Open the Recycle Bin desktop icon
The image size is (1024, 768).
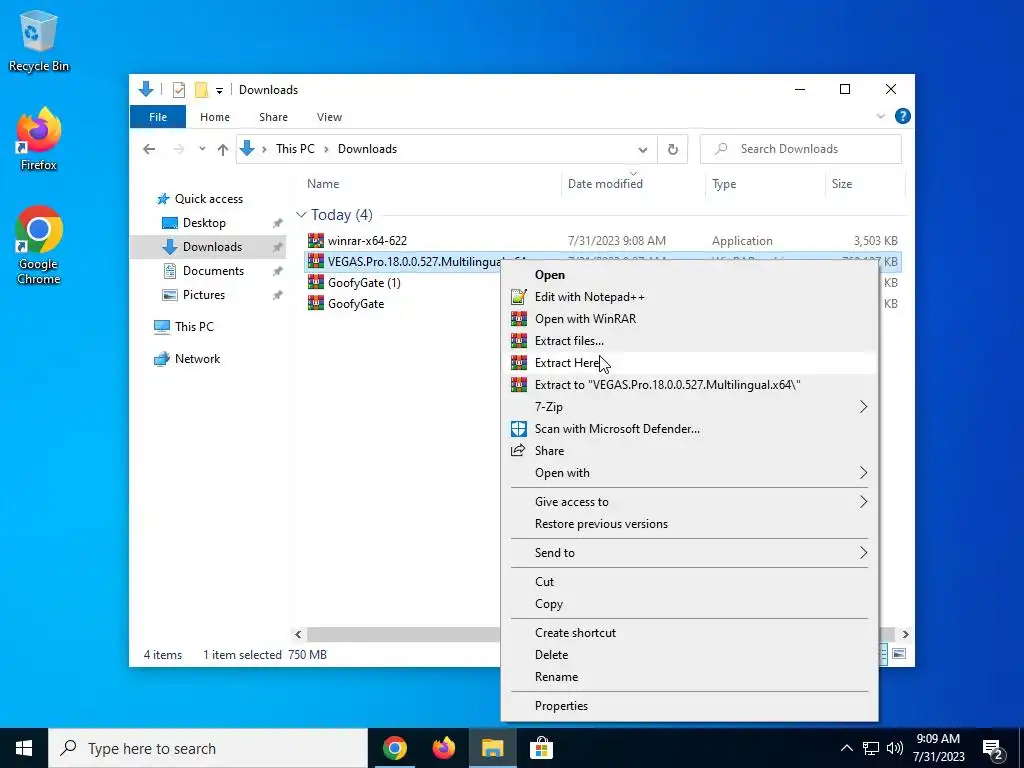point(38,40)
